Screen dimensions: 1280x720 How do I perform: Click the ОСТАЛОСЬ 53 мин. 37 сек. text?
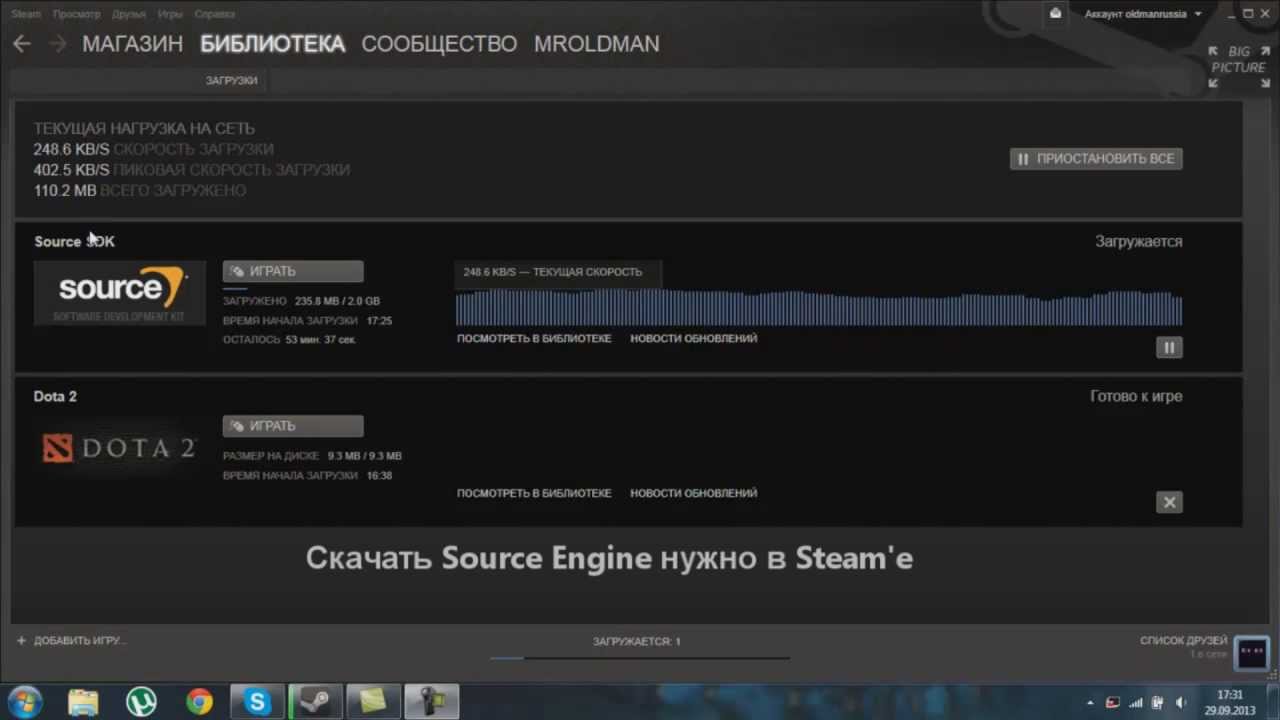click(x=289, y=340)
